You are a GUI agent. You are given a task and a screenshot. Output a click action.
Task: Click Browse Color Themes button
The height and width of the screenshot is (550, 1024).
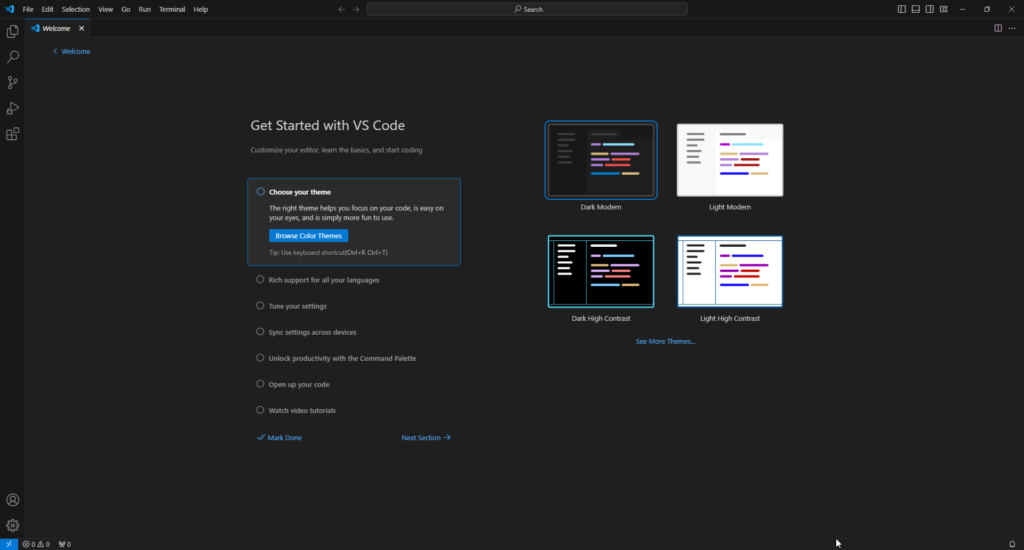tap(308, 236)
